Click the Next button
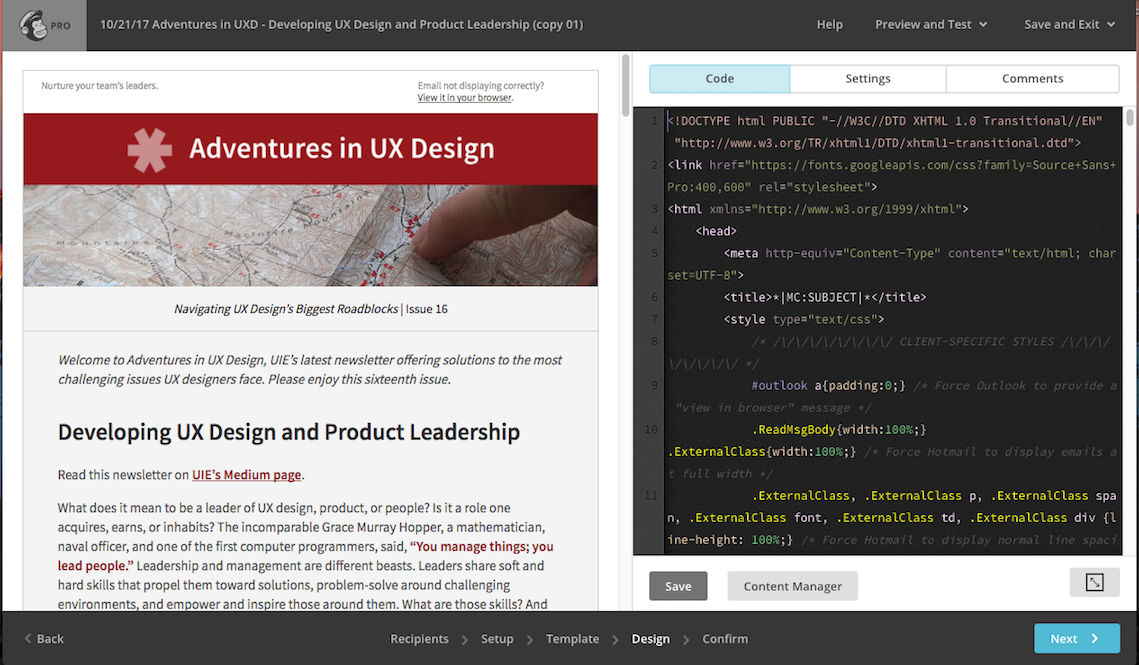 [x=1076, y=639]
